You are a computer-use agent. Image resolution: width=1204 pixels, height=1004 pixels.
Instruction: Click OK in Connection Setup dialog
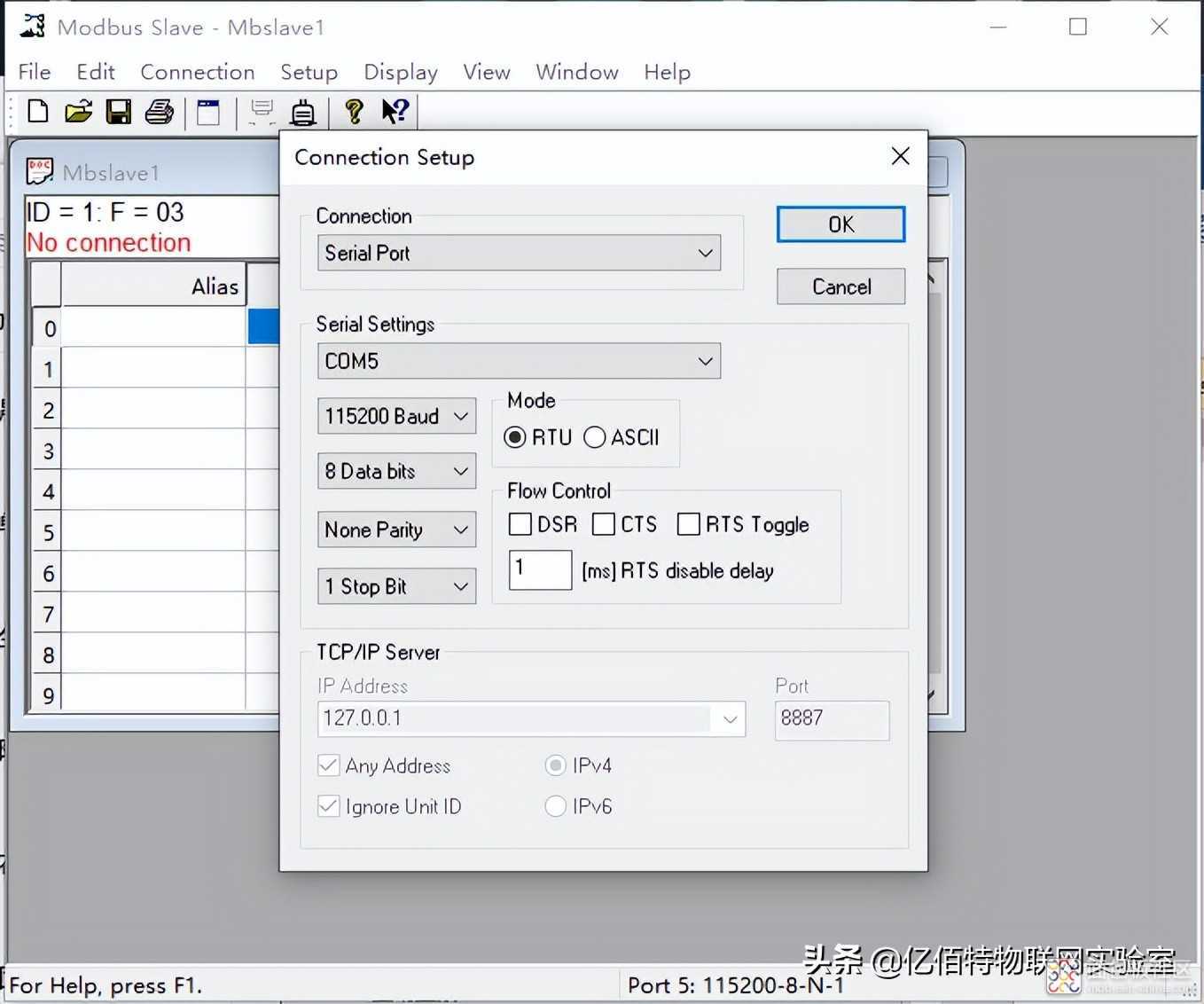(841, 224)
